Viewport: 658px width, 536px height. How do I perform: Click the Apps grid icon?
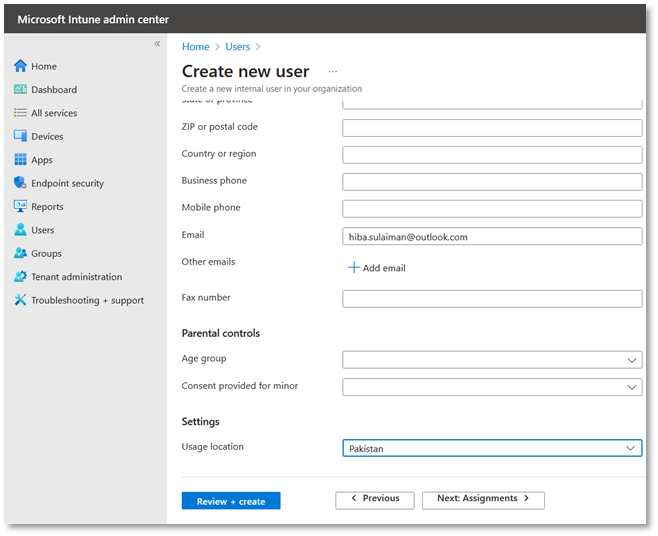pos(20,160)
